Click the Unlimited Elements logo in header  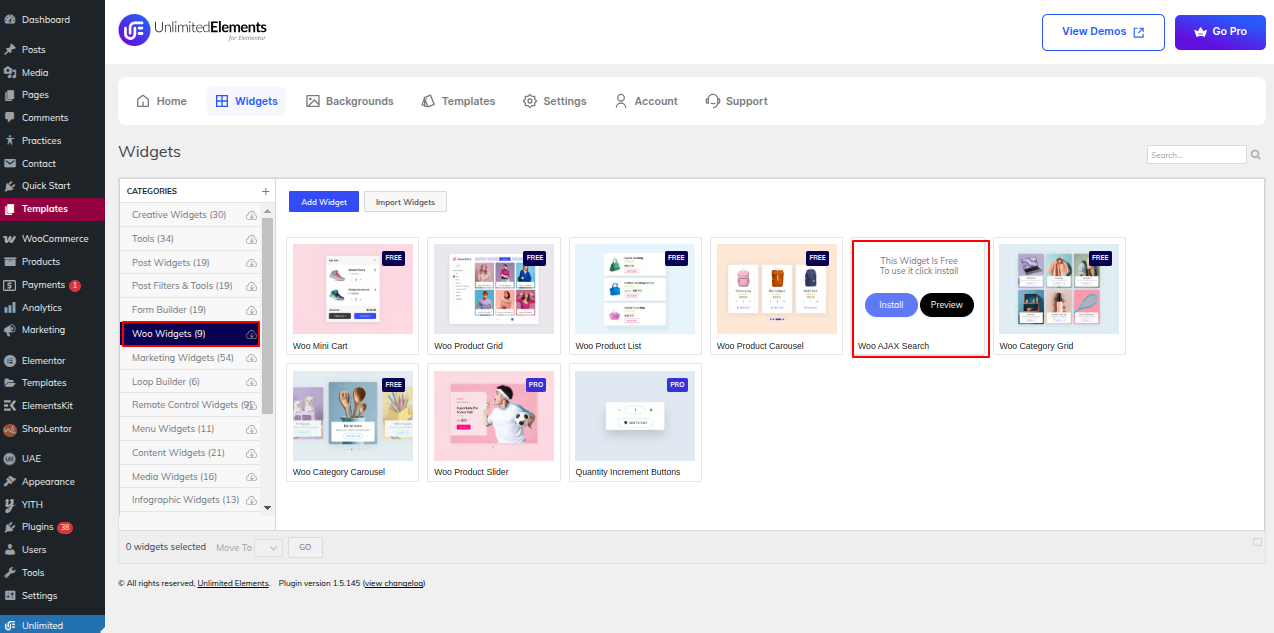coord(193,31)
